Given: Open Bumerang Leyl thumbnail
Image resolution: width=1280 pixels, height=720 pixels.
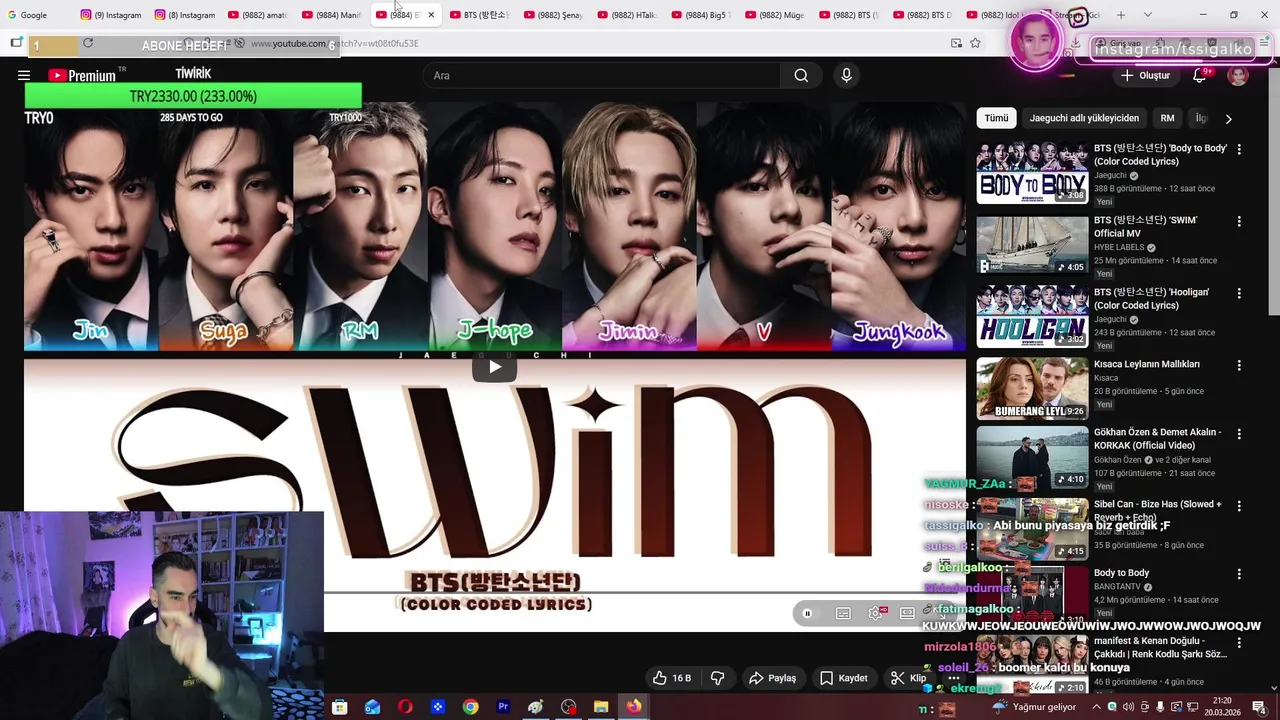Looking at the screenshot, I should coord(1032,388).
